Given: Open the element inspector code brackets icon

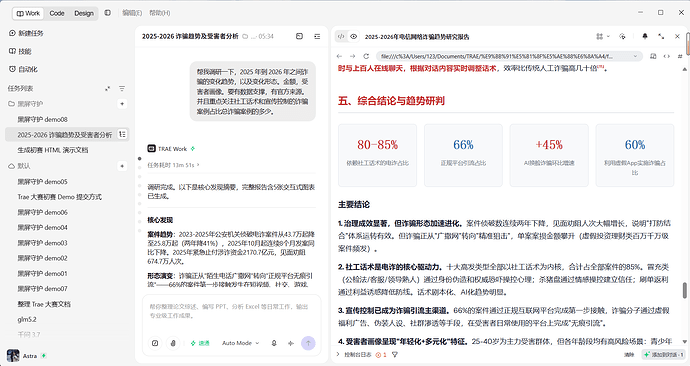Looking at the screenshot, I should 667,56.
